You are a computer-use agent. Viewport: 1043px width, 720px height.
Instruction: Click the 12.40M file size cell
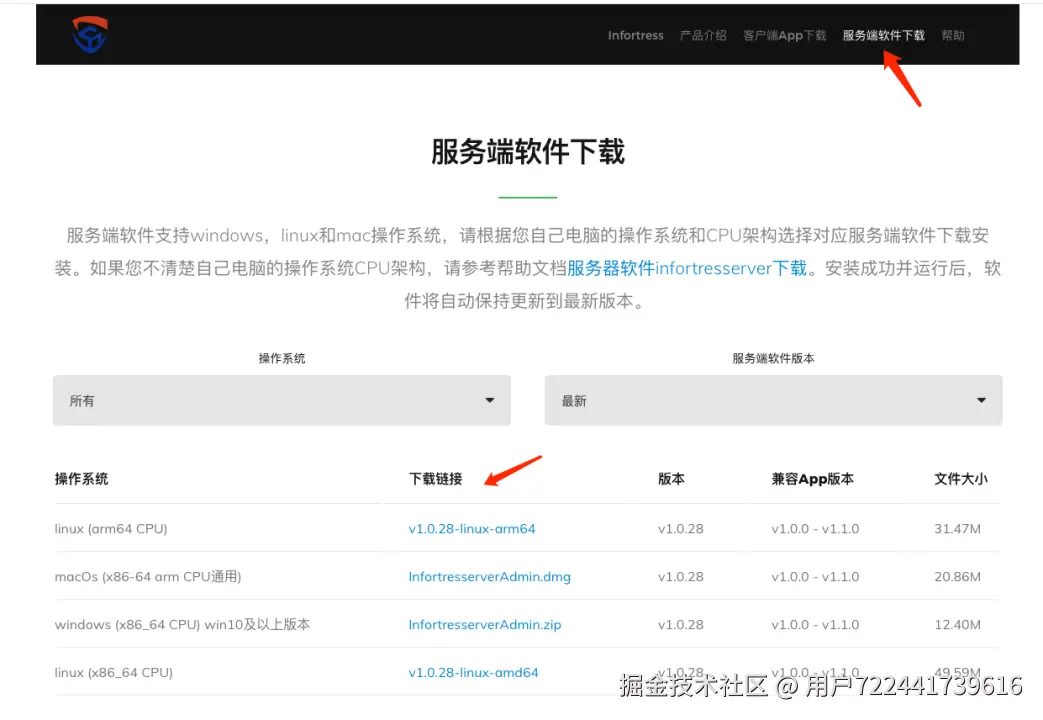[x=957, y=625]
